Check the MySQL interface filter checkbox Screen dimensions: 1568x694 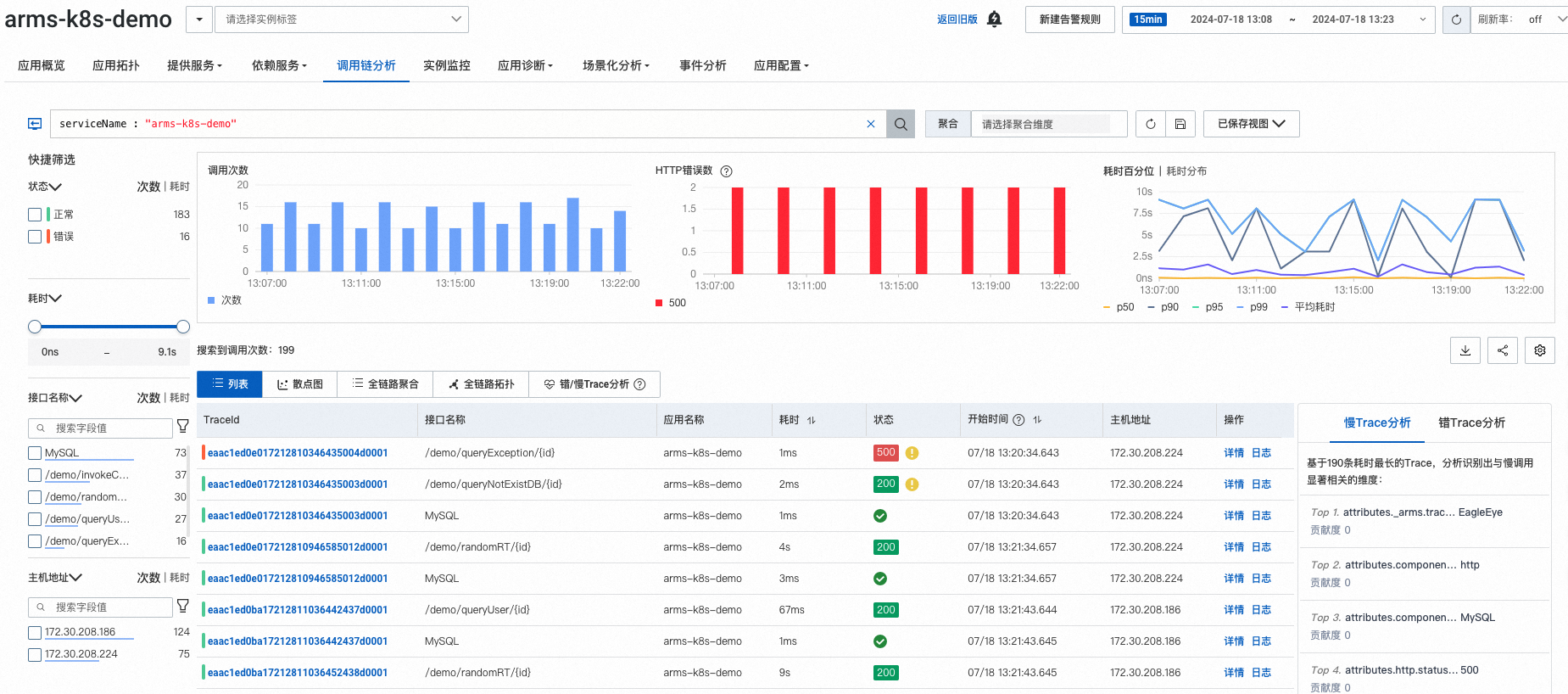[x=35, y=453]
